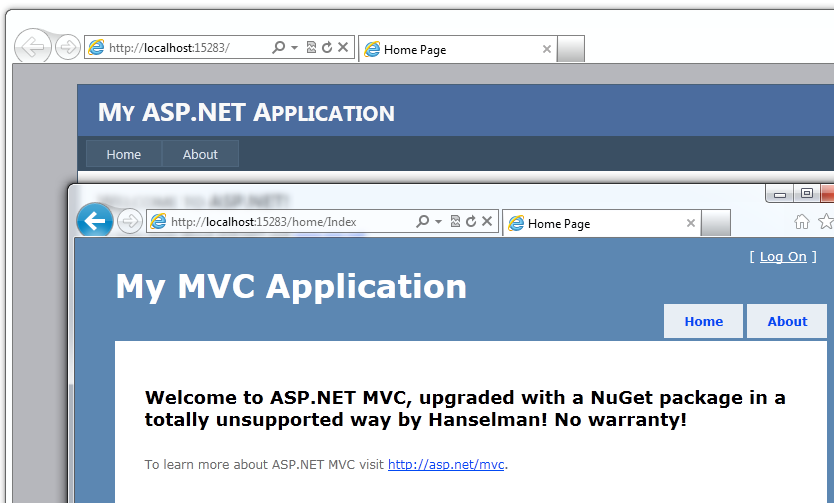Click IE page icon in rear window address bar
The width and height of the screenshot is (834, 503).
coord(96,47)
